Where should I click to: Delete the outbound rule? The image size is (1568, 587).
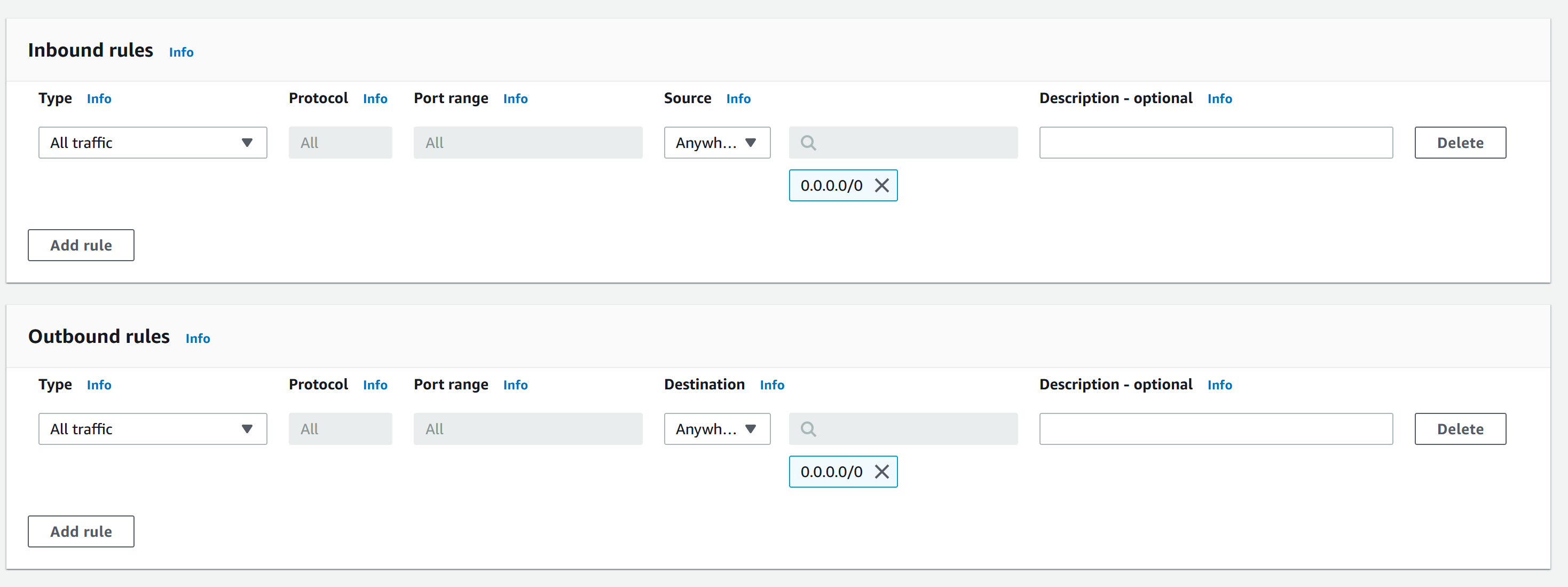click(x=1460, y=429)
